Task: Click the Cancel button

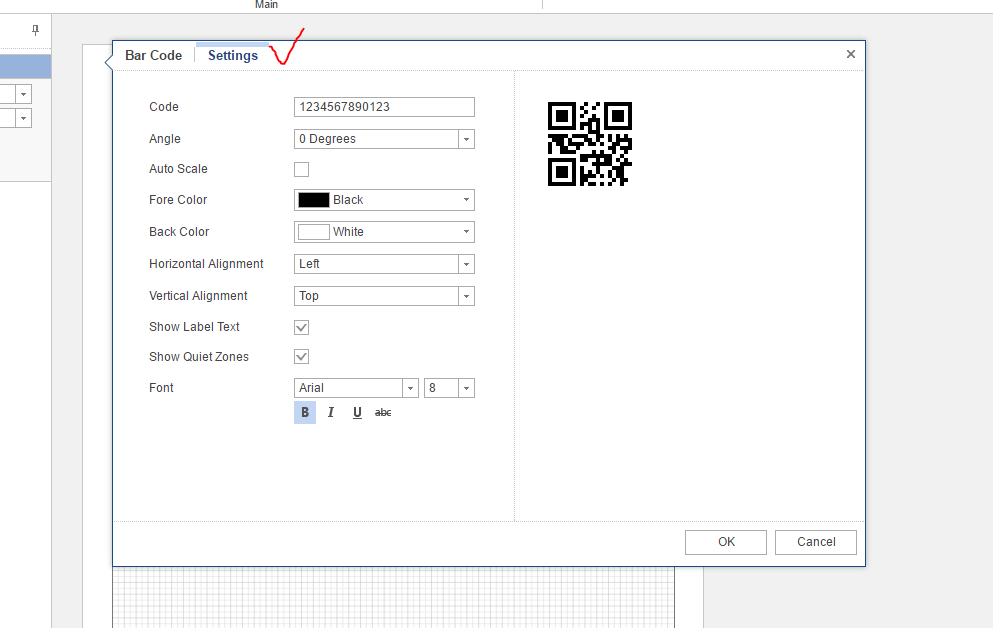Action: (x=816, y=543)
